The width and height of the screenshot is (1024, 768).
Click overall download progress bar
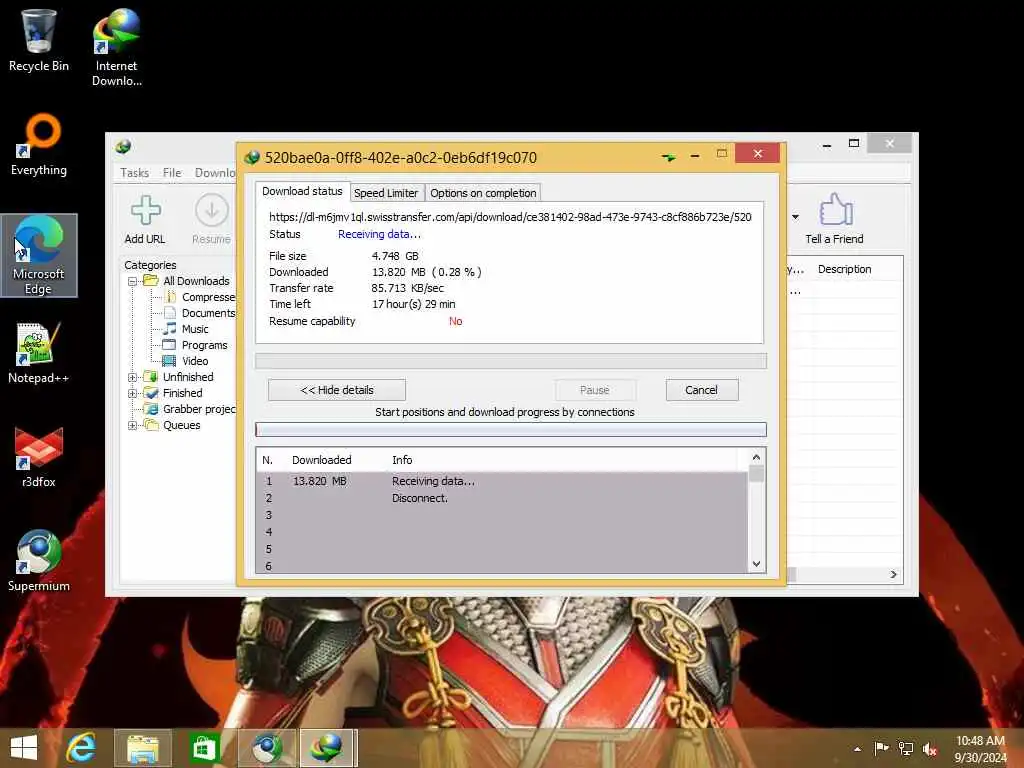(511, 361)
